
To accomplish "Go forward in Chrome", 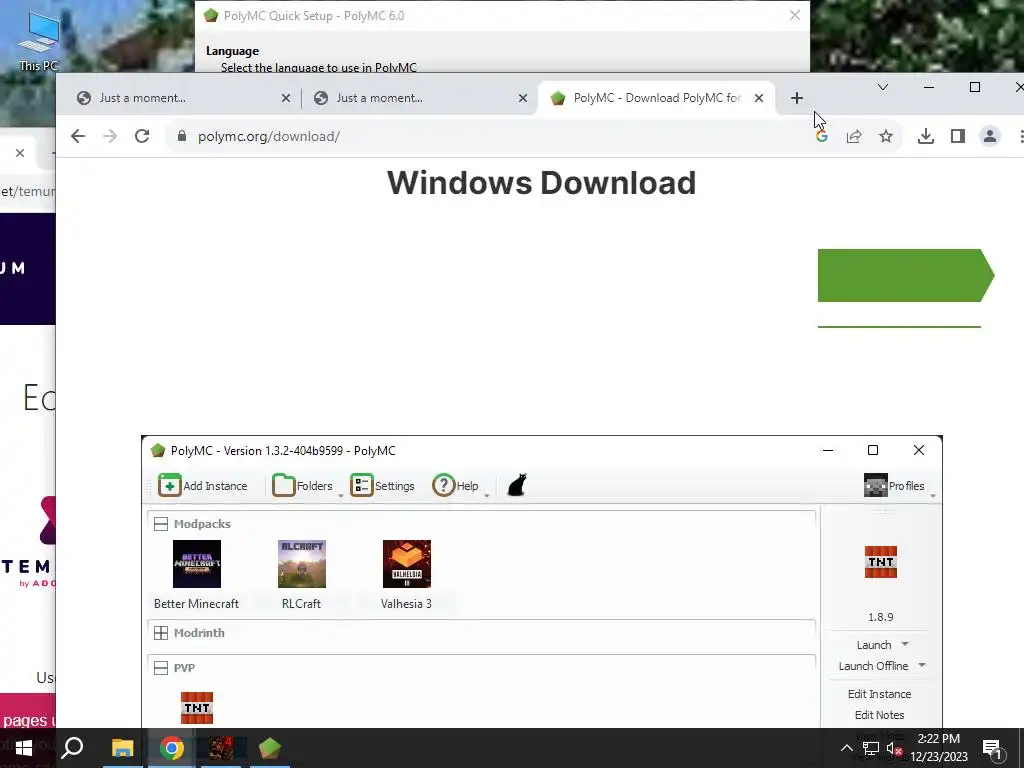I will (110, 136).
